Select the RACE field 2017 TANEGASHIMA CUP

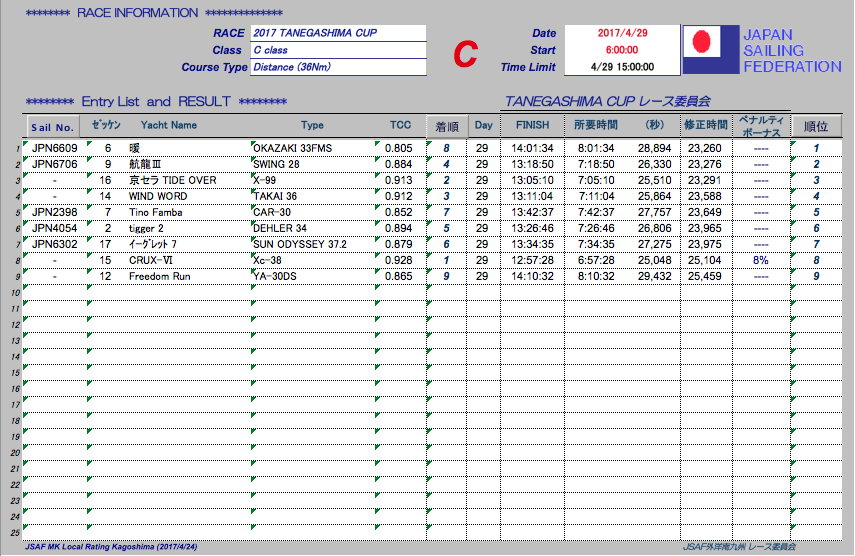click(338, 33)
